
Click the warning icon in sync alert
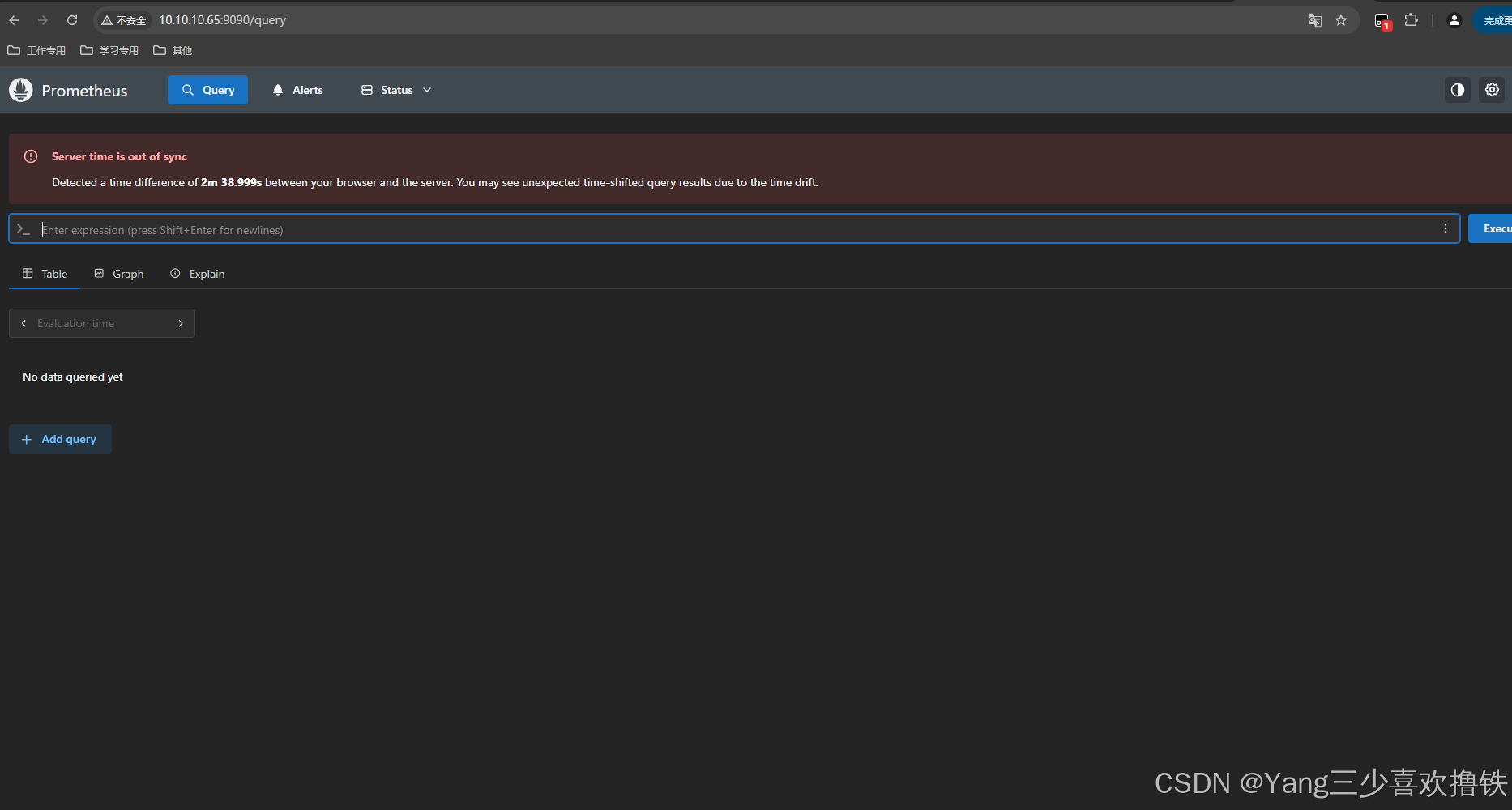31,156
